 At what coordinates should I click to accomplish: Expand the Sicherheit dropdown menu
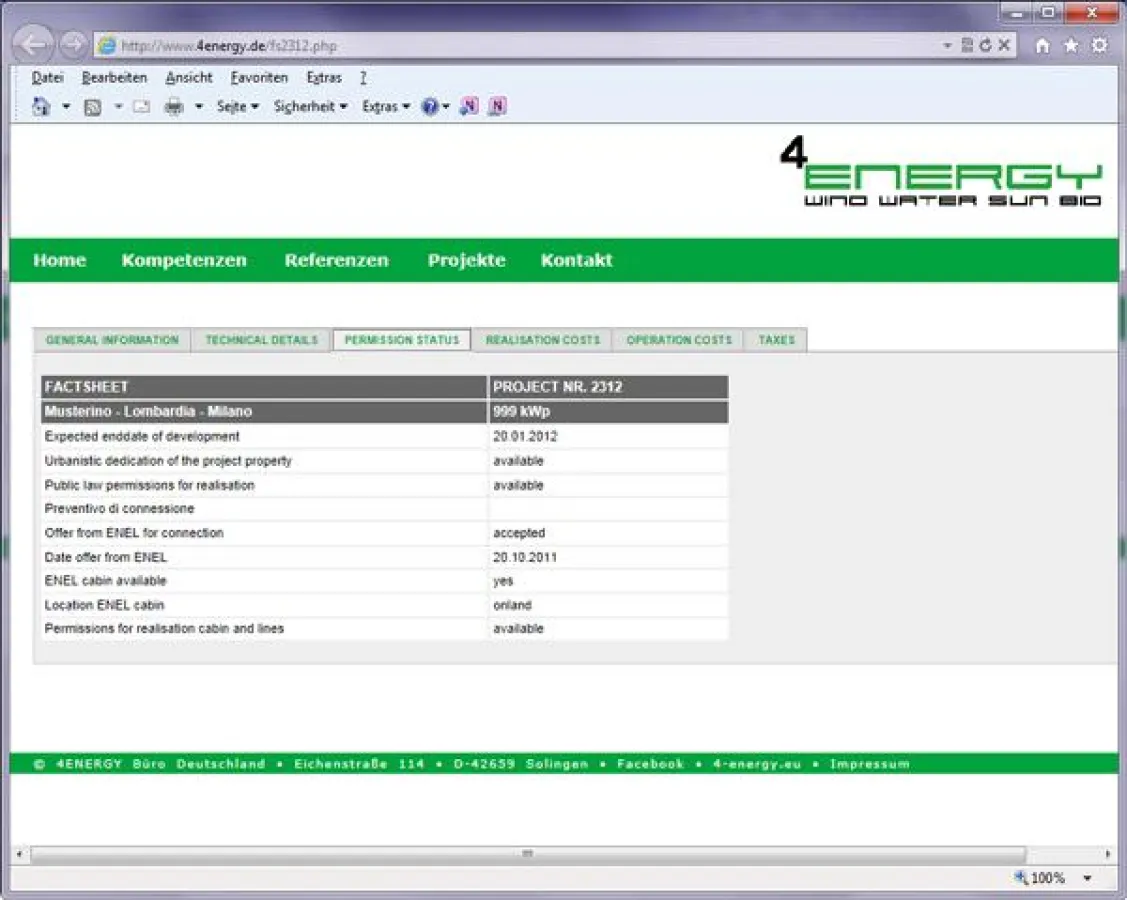pyautogui.click(x=310, y=107)
